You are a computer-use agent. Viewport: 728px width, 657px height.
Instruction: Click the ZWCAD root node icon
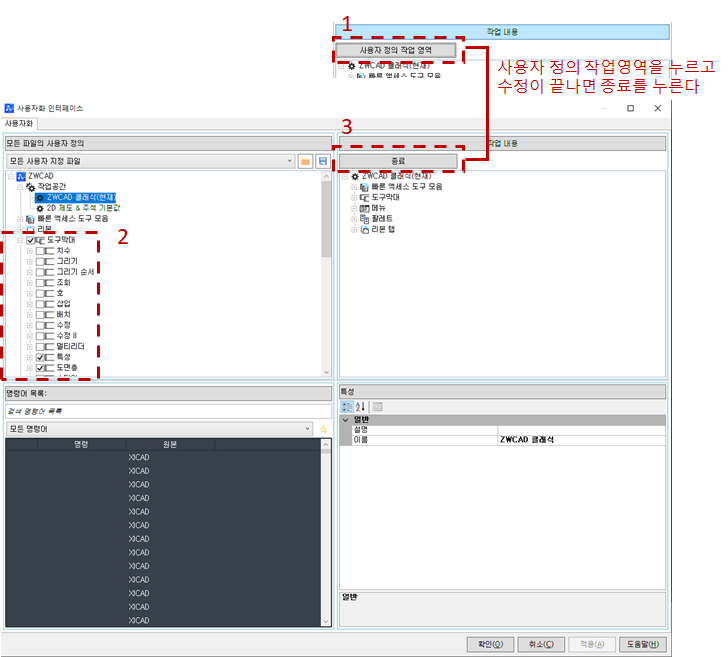pos(21,176)
